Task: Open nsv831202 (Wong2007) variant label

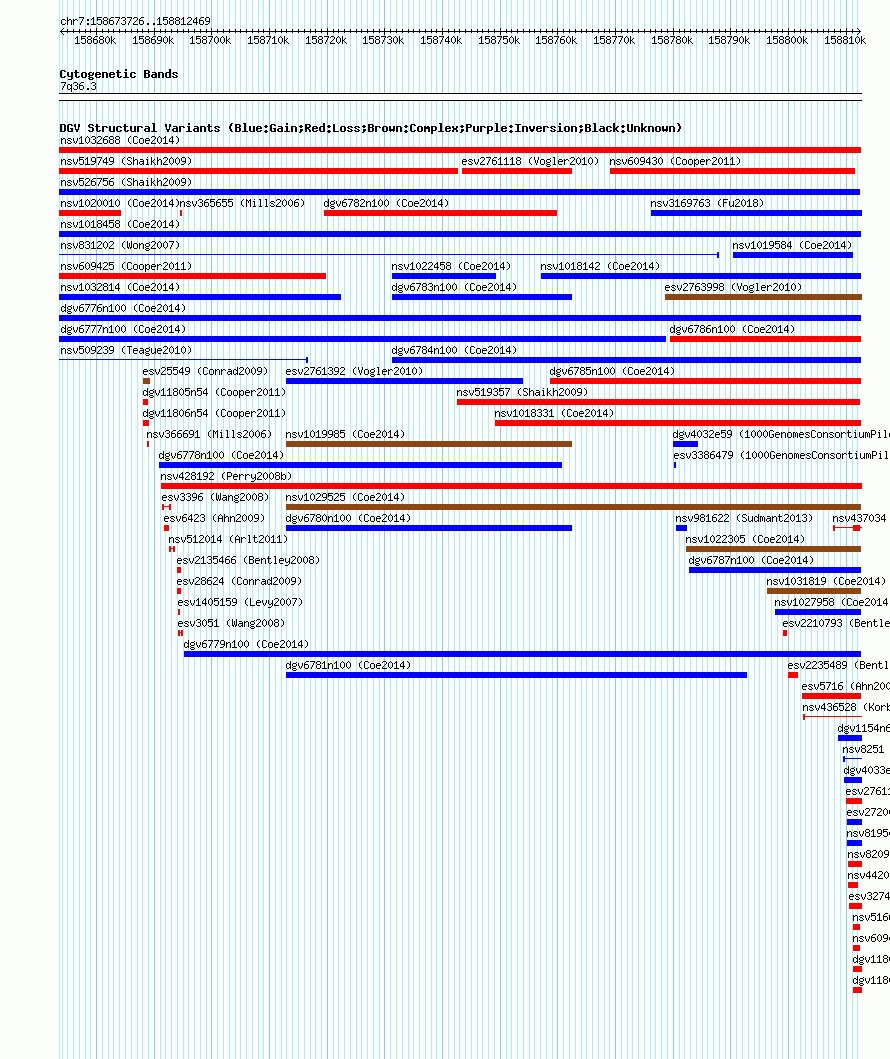Action: click(120, 245)
